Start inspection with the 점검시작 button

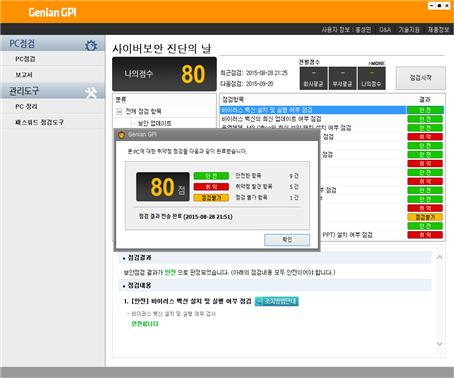tap(420, 78)
